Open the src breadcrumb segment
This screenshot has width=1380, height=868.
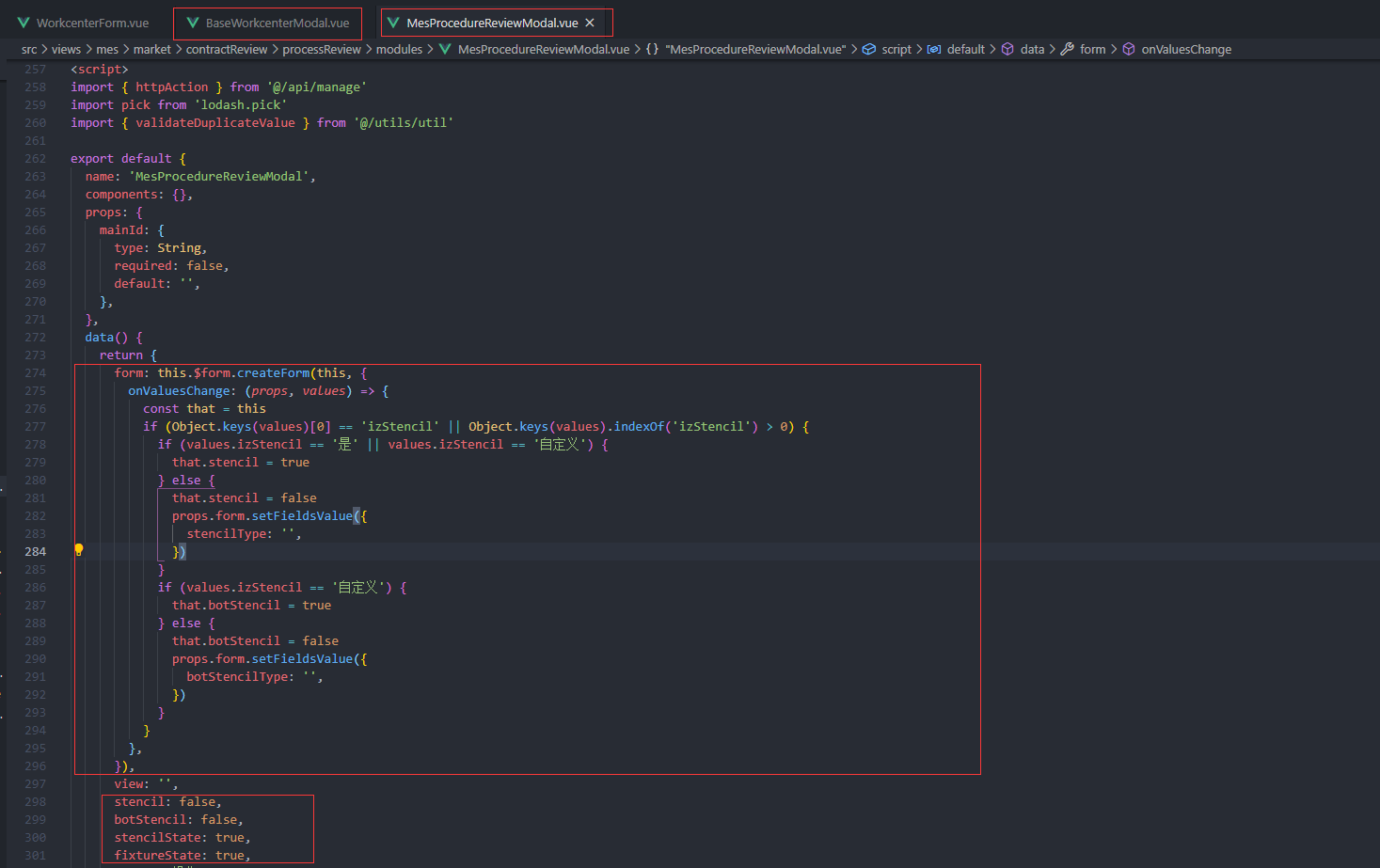pyautogui.click(x=29, y=49)
